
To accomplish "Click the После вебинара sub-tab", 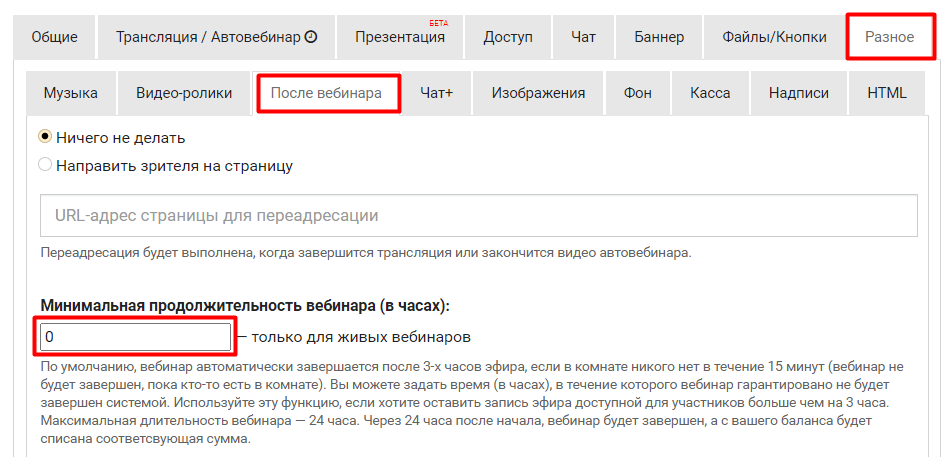I will [326, 93].
